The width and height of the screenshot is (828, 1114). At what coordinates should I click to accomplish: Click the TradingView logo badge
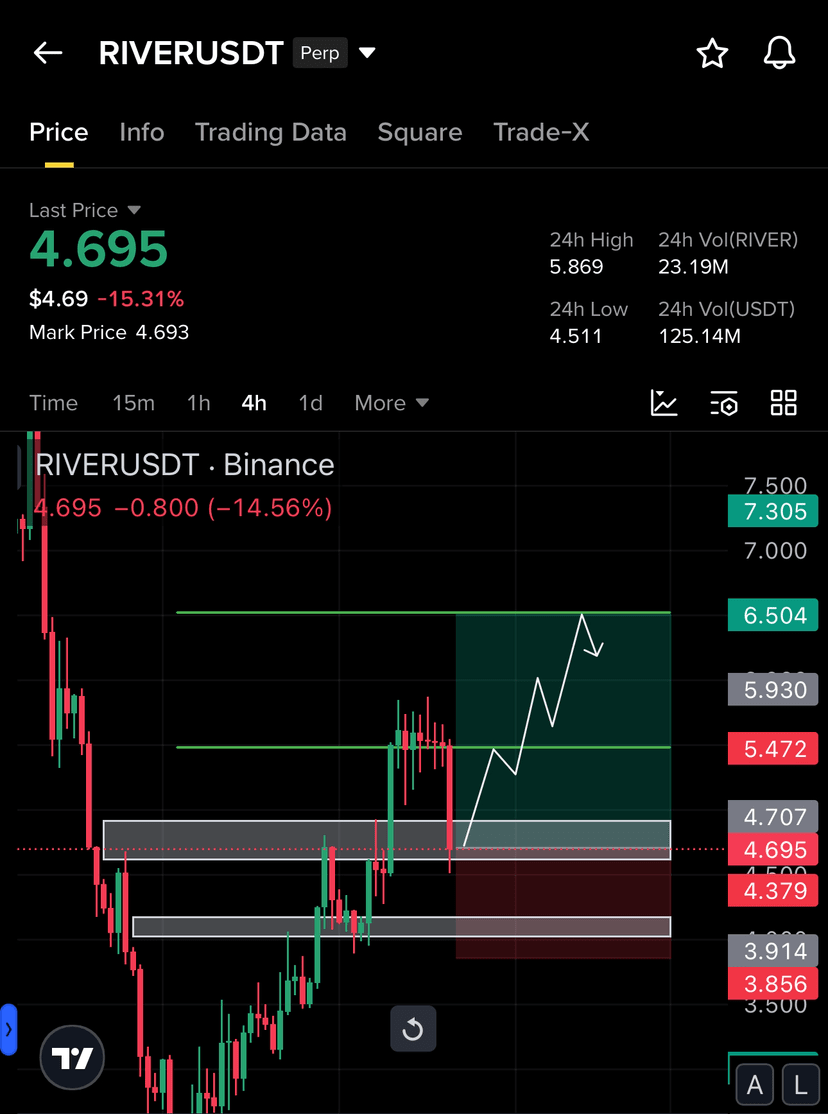(72, 1059)
